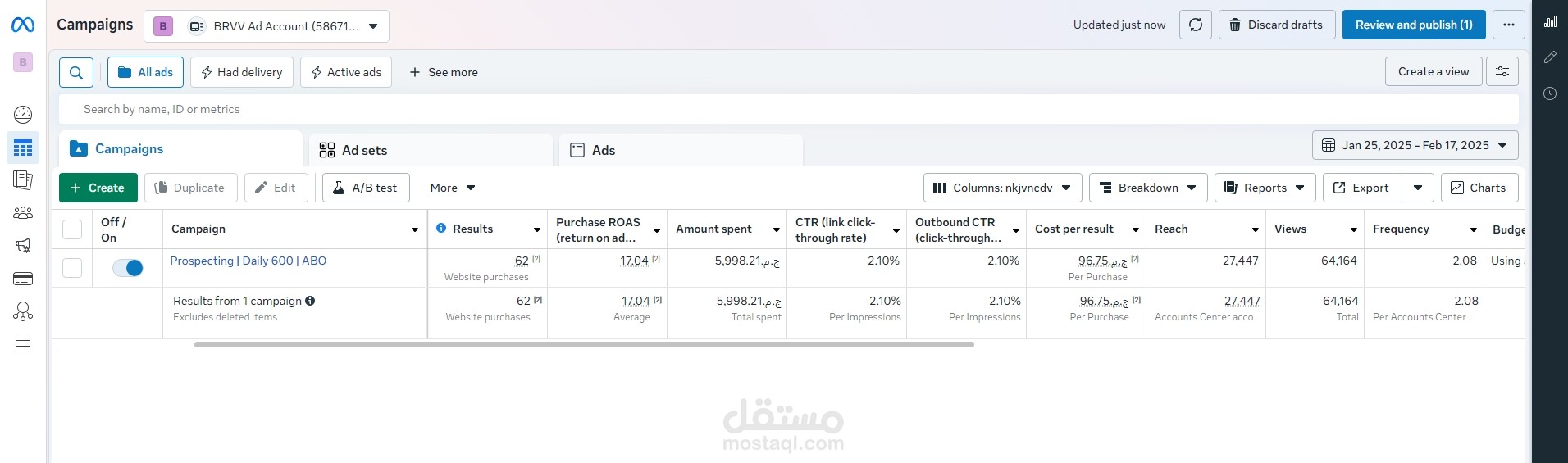Image resolution: width=1568 pixels, height=463 pixels.
Task: Open the Views column header menu arrow
Action: (1353, 229)
